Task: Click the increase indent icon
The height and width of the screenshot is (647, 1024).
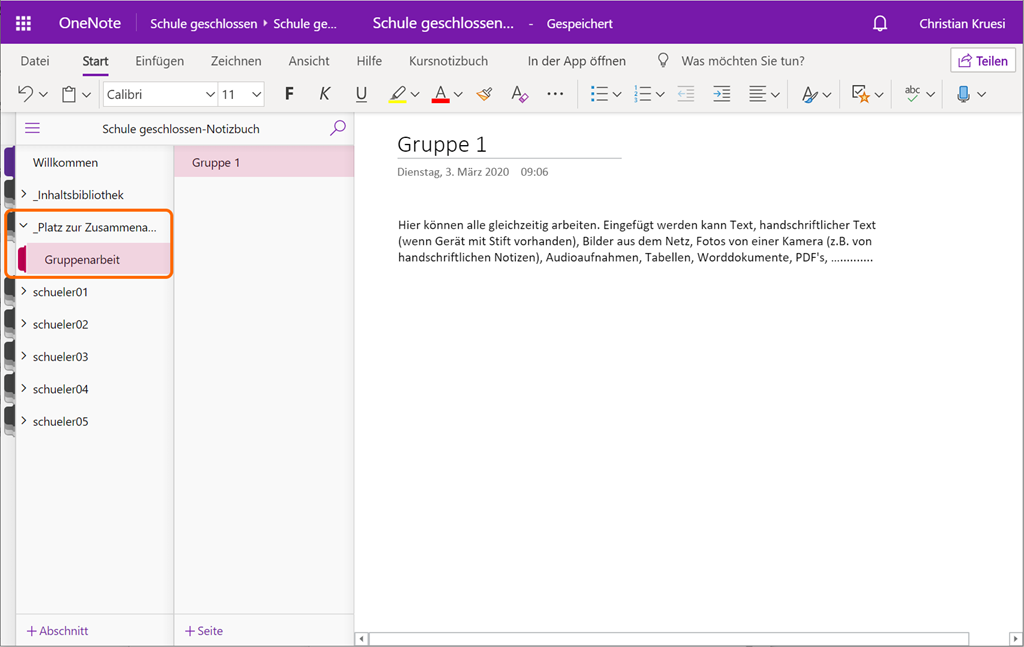Action: tap(721, 94)
